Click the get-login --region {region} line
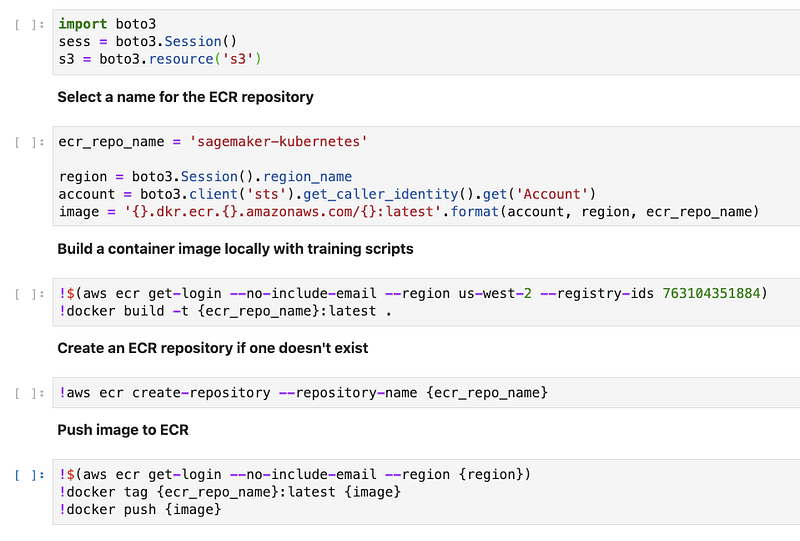 point(296,474)
